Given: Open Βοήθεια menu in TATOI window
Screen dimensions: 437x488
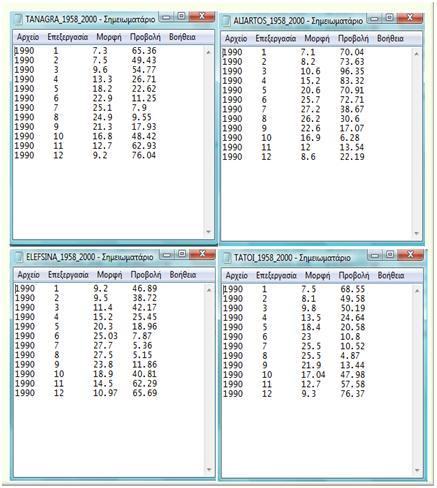Looking at the screenshot, I should [391, 276].
